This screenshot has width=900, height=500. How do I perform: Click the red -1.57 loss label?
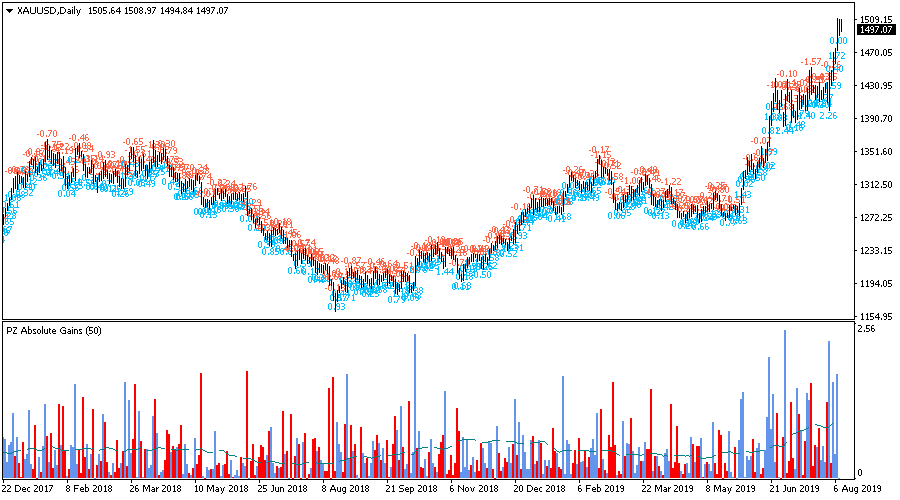811,62
